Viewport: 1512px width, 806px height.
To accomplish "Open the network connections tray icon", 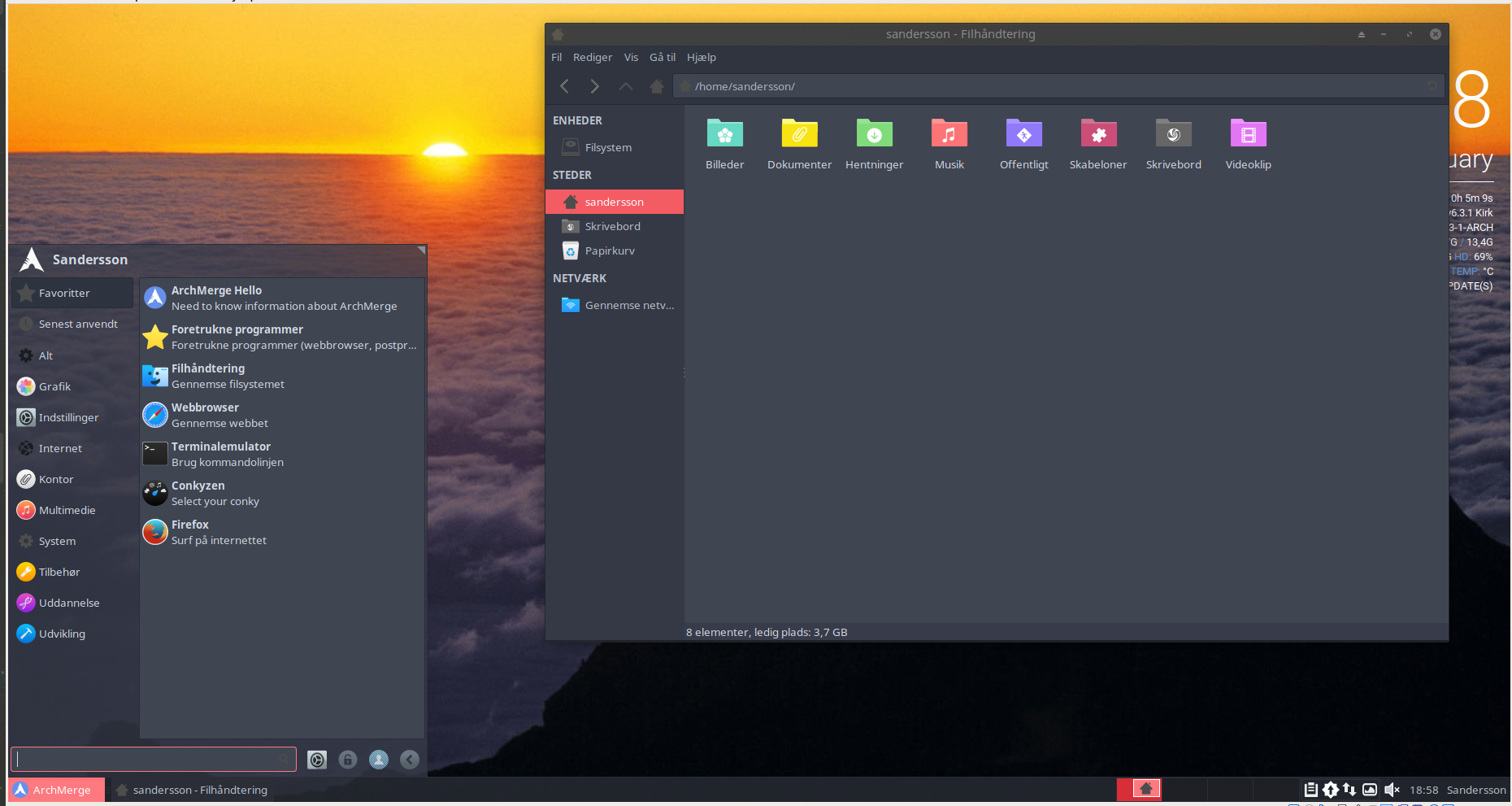I will pos(1349,789).
